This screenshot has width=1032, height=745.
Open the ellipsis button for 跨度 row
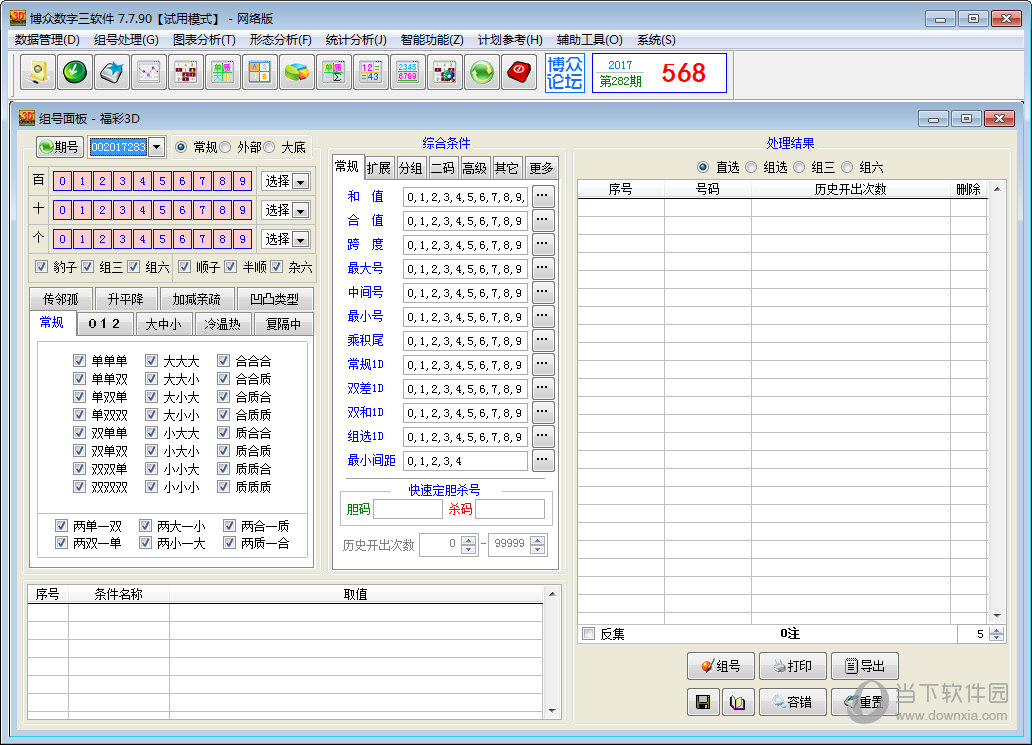pos(542,244)
